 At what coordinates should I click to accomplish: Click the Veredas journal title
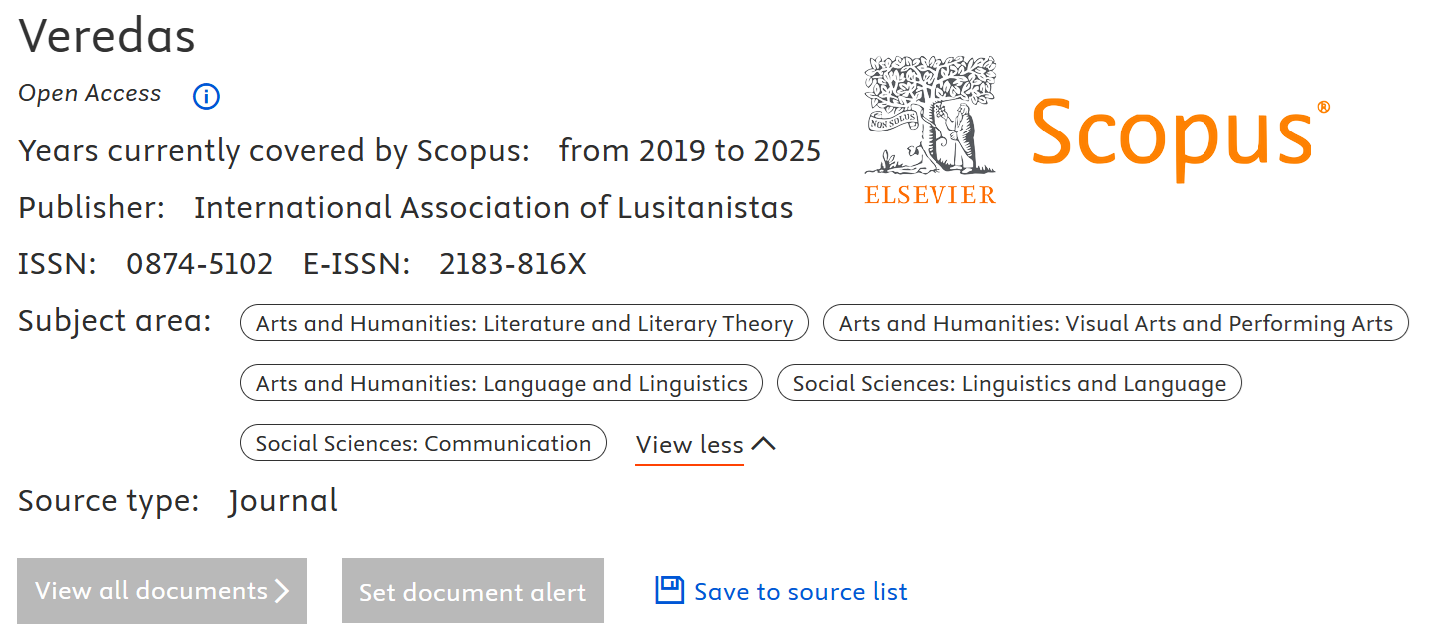pyautogui.click(x=105, y=35)
